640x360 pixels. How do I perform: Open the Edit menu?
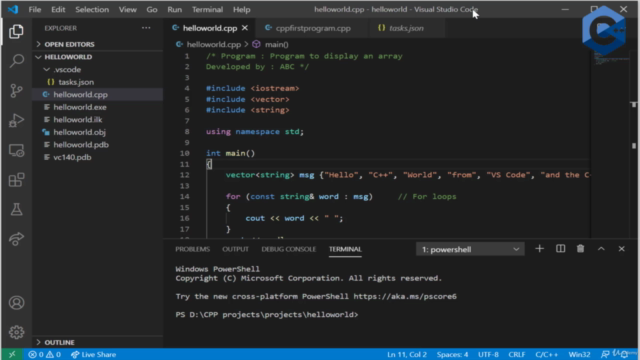click(58, 9)
